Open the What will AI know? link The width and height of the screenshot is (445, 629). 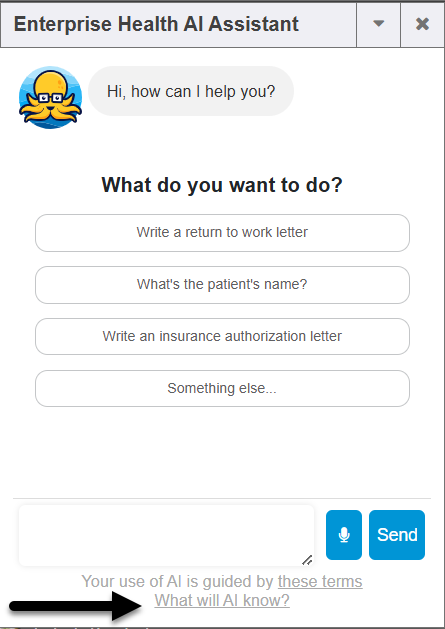pos(222,601)
